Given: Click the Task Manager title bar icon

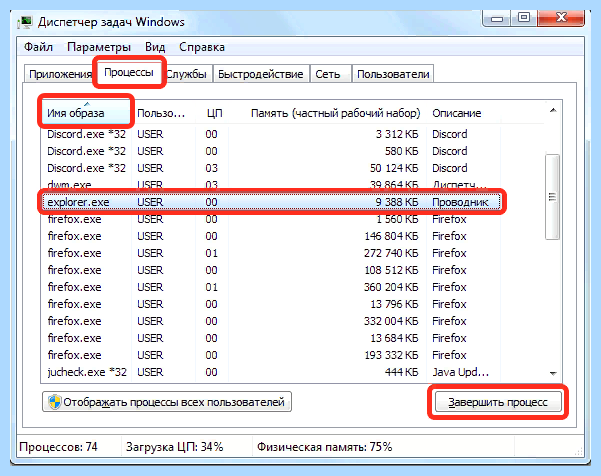Looking at the screenshot, I should (25, 22).
